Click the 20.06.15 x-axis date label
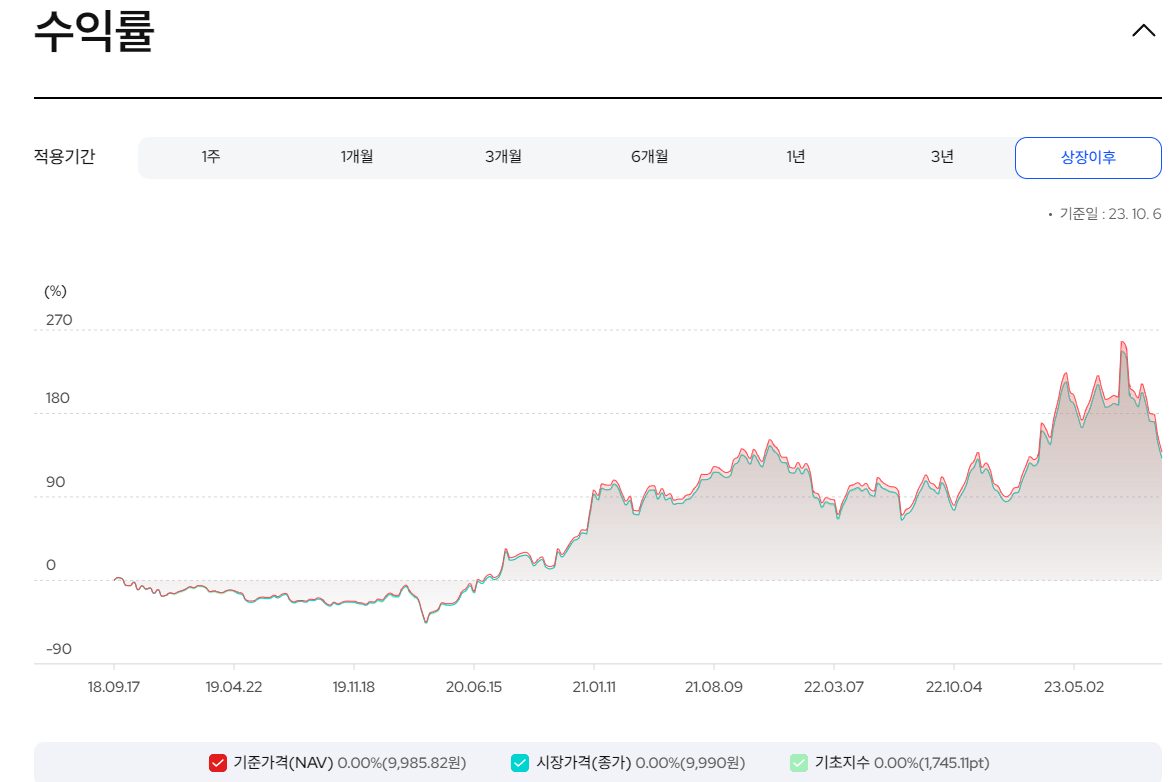Screen dimensions: 1170x782 (x=474, y=686)
